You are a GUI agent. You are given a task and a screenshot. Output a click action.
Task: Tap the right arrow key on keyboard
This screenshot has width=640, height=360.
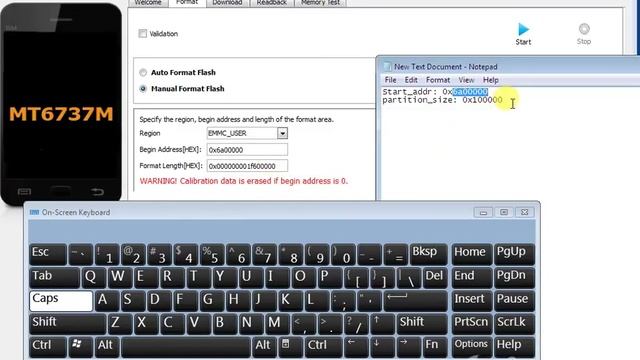pyautogui.click(x=408, y=347)
